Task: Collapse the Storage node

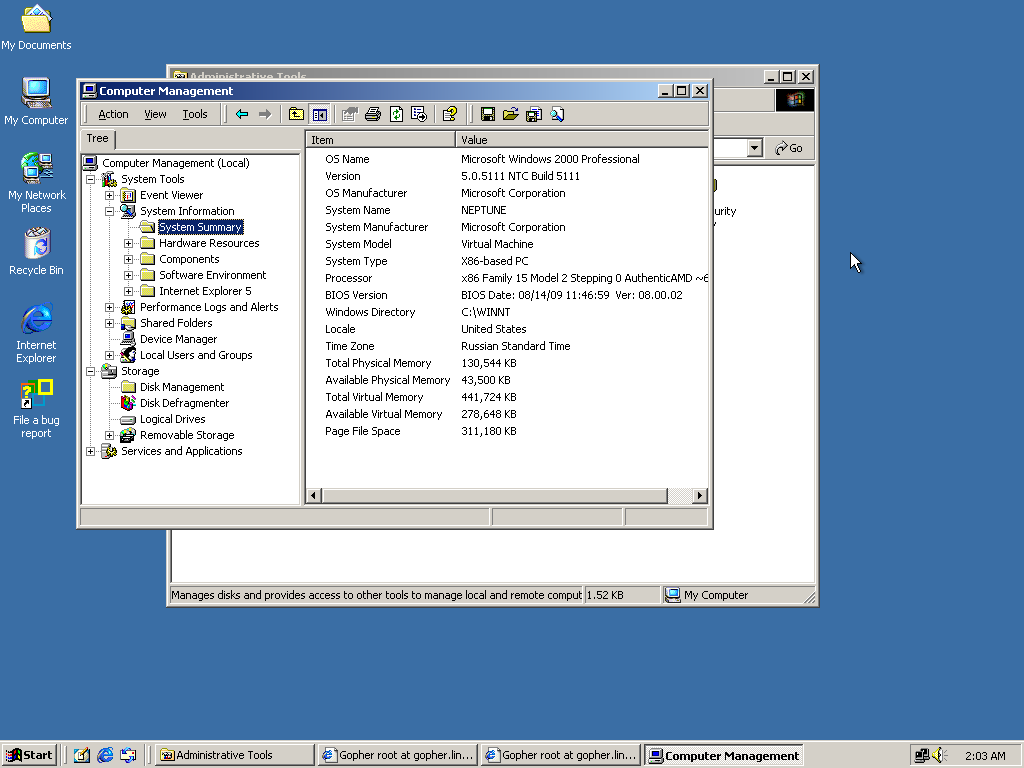Action: pyautogui.click(x=91, y=371)
